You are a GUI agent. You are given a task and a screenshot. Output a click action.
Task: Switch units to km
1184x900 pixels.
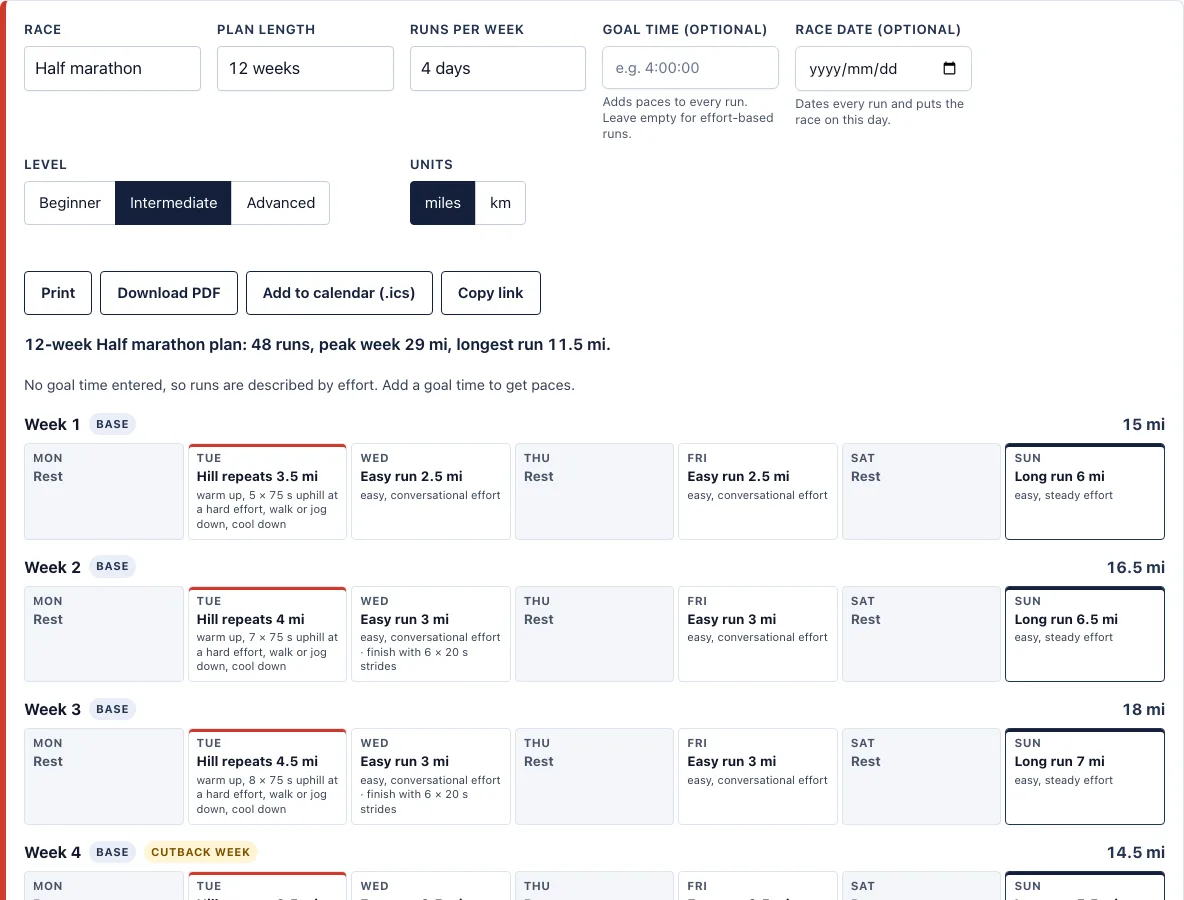point(500,203)
